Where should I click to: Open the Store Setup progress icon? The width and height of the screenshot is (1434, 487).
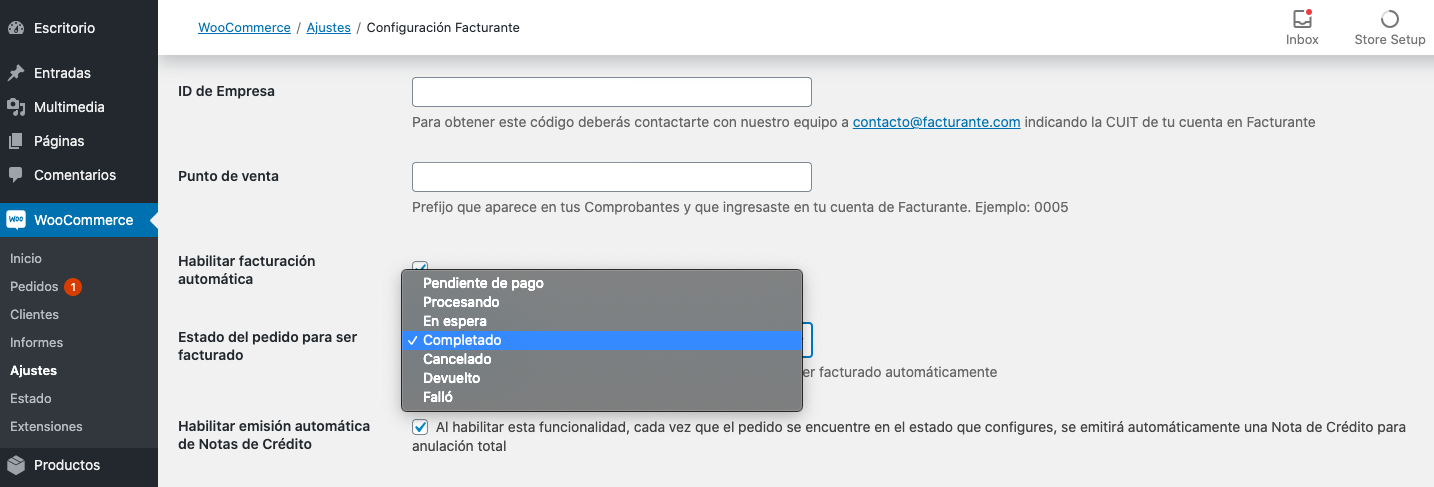click(x=1389, y=19)
